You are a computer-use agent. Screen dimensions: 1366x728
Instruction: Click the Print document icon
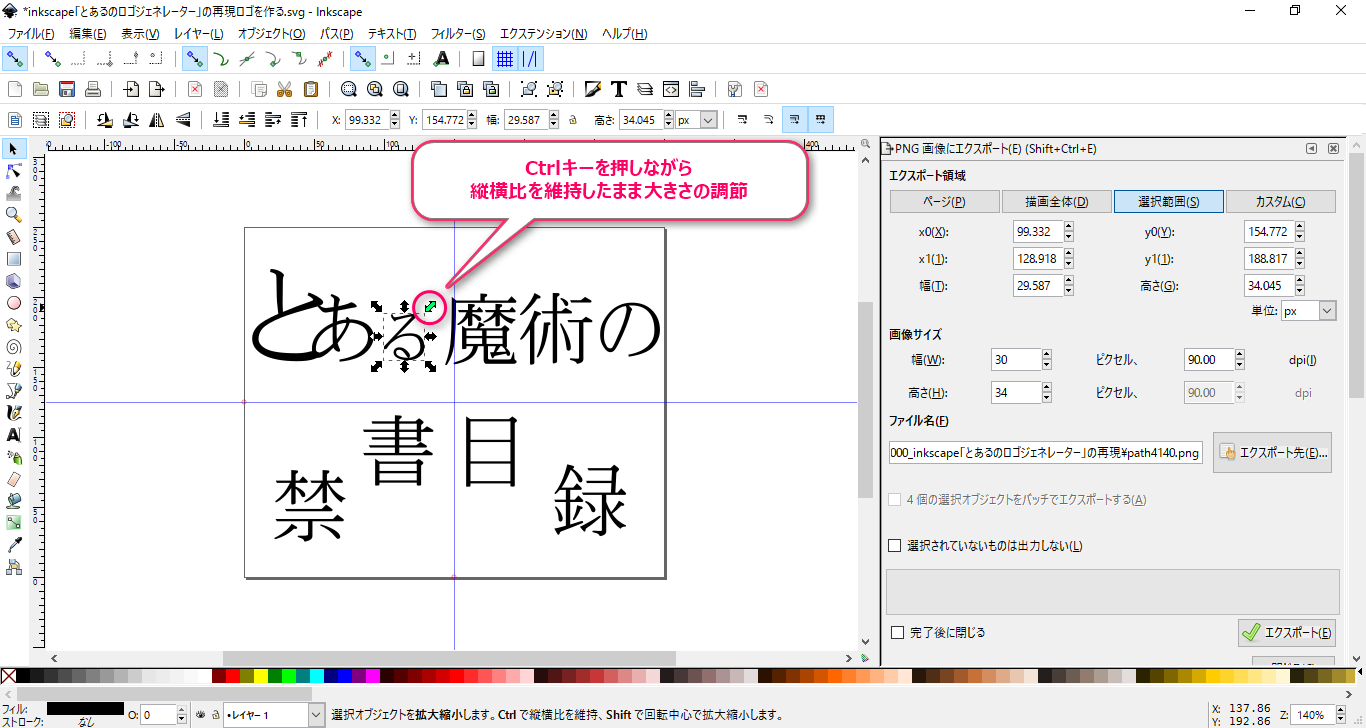[92, 89]
